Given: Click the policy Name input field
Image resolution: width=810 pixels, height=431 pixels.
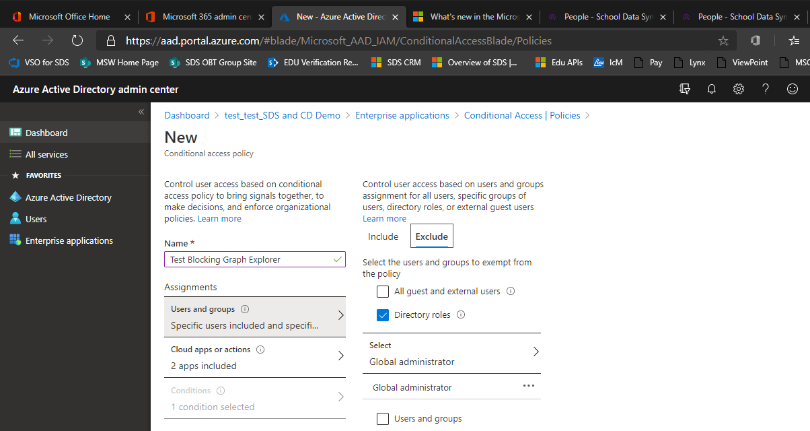Looking at the screenshot, I should point(255,259).
